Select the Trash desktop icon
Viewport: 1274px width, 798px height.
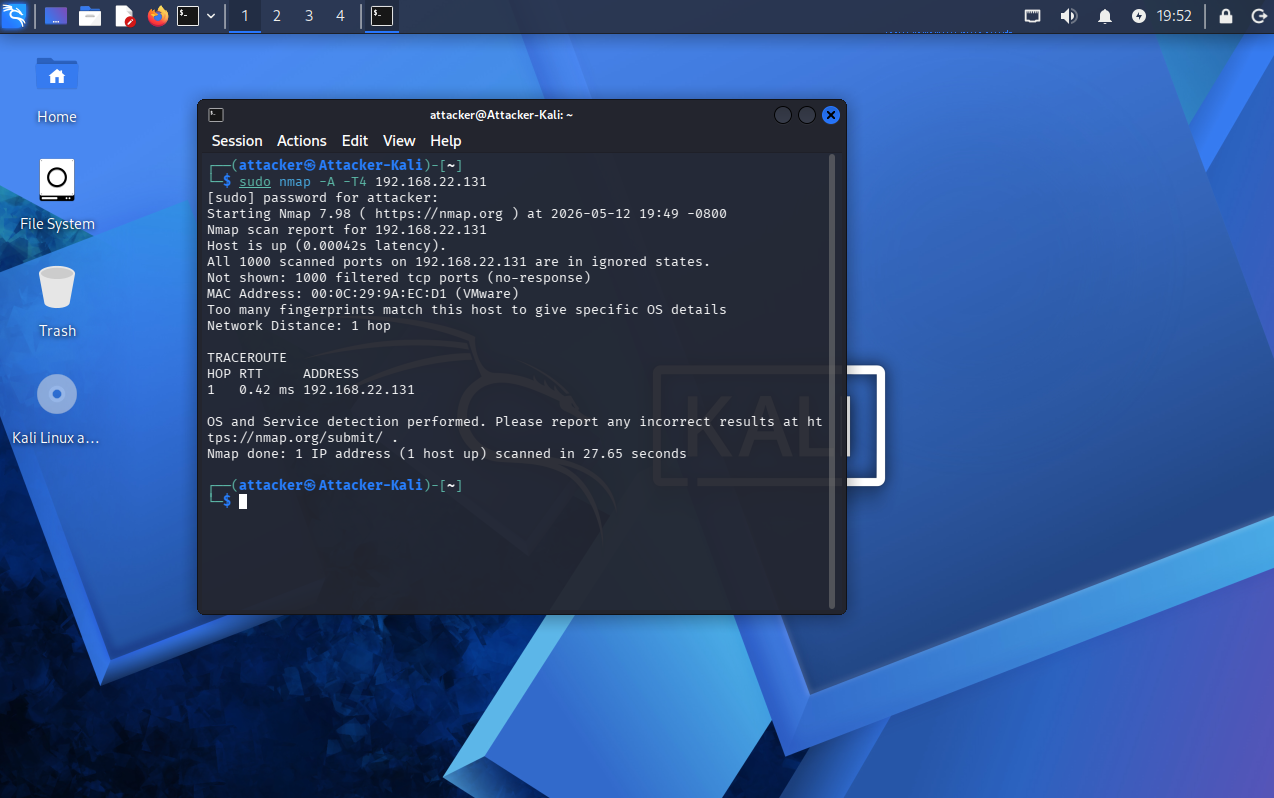pos(57,302)
